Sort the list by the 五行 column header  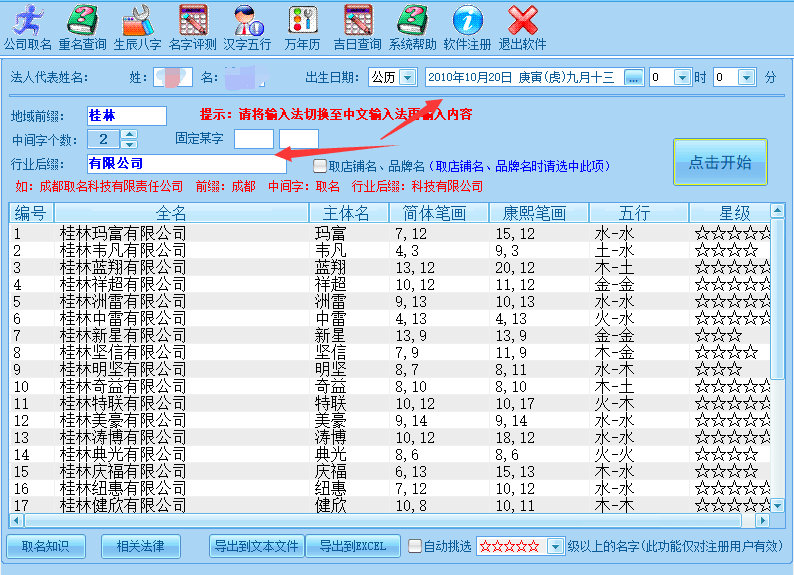coord(634,213)
